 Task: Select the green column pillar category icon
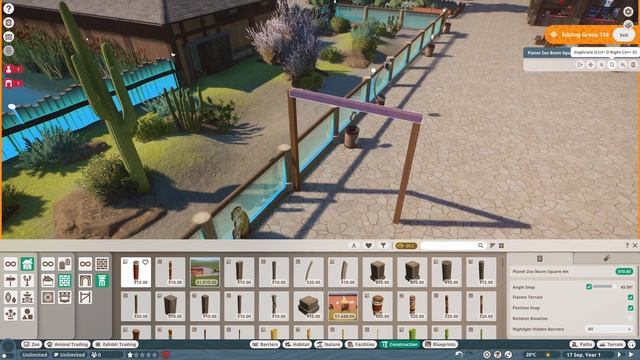tap(102, 280)
